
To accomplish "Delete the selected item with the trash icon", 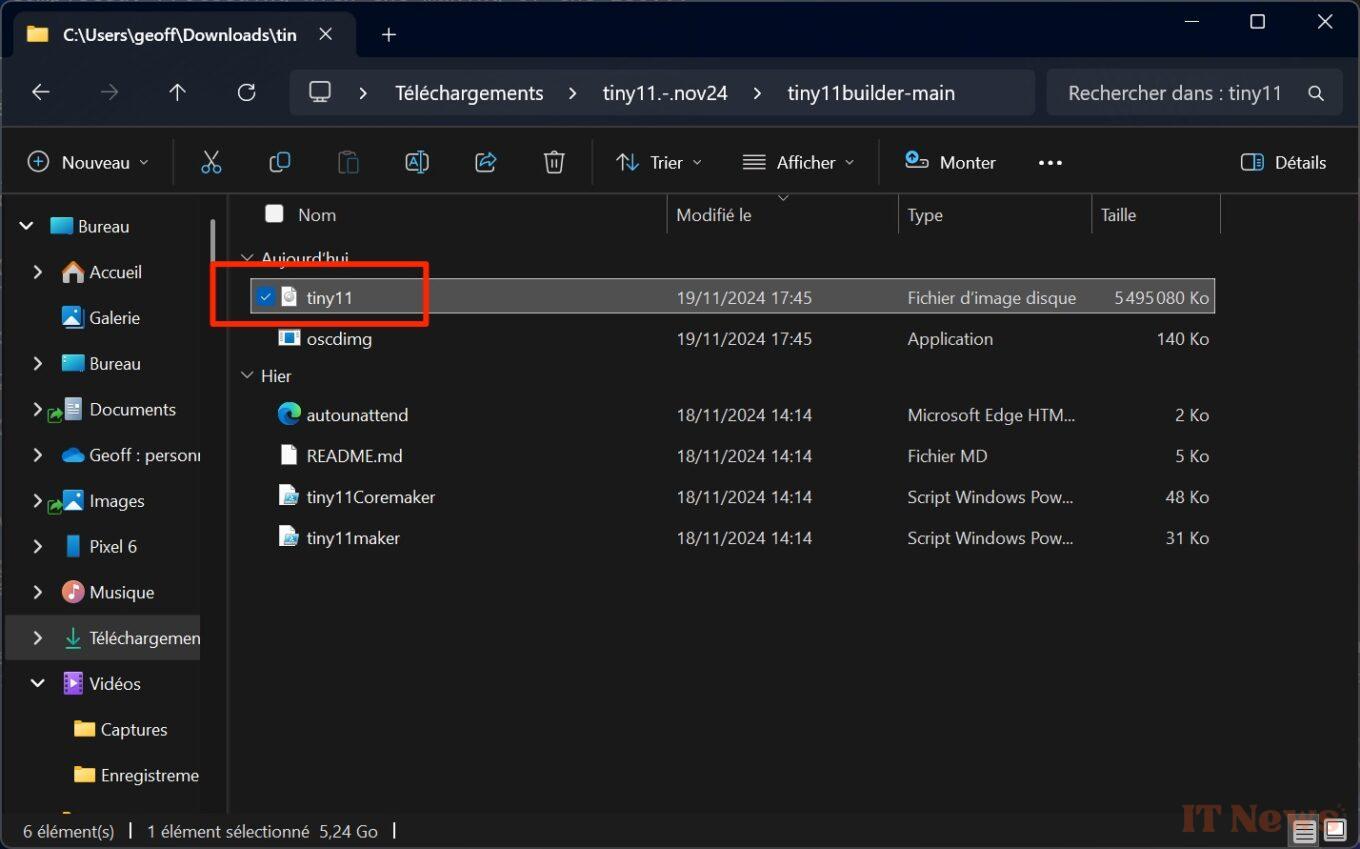I will pos(553,162).
